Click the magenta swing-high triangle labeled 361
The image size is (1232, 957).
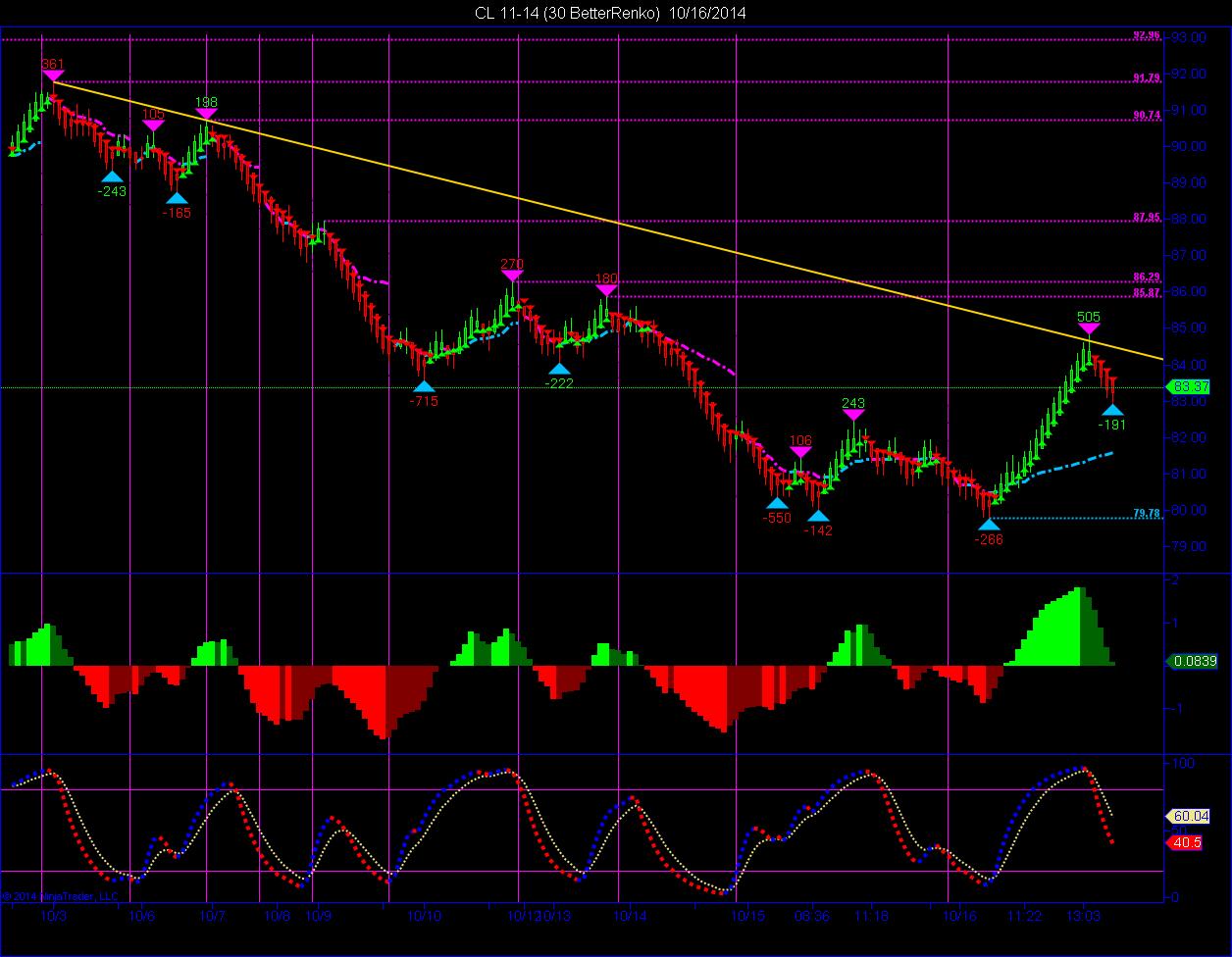[53, 76]
